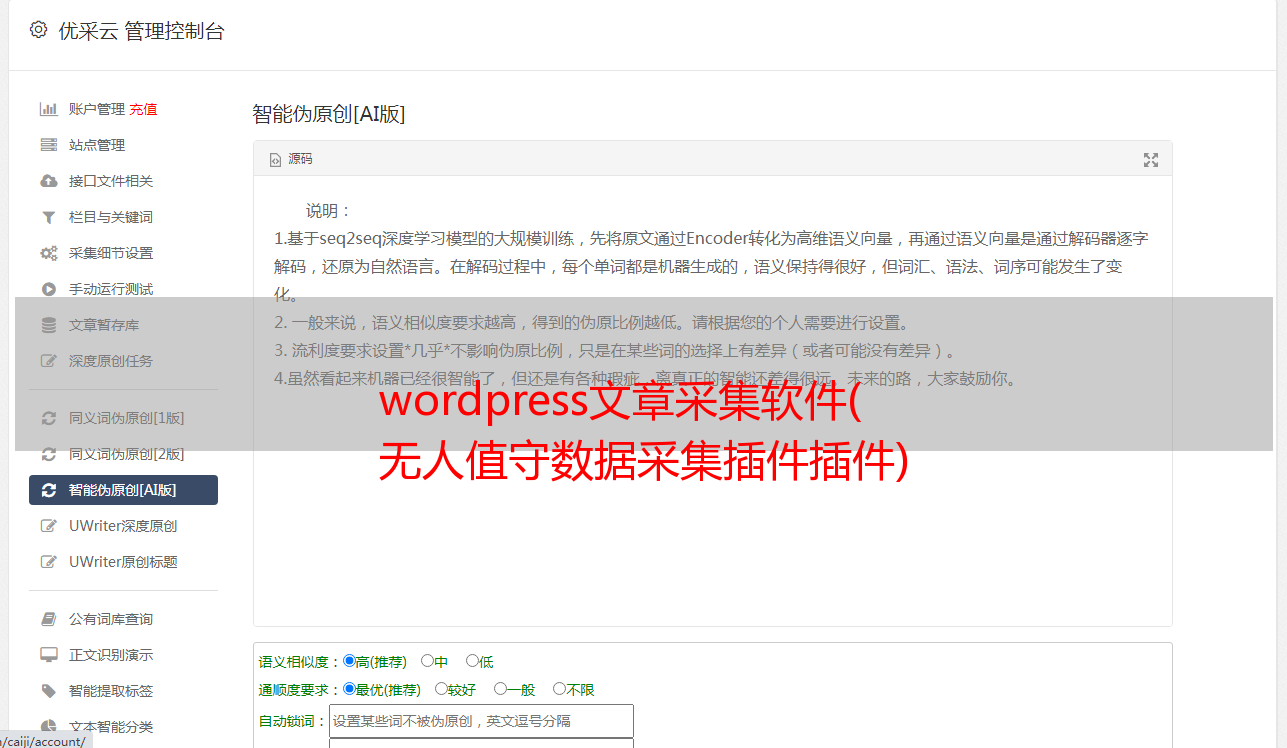Select 中 for 语义相似度
Image resolution: width=1287 pixels, height=748 pixels.
pos(427,661)
